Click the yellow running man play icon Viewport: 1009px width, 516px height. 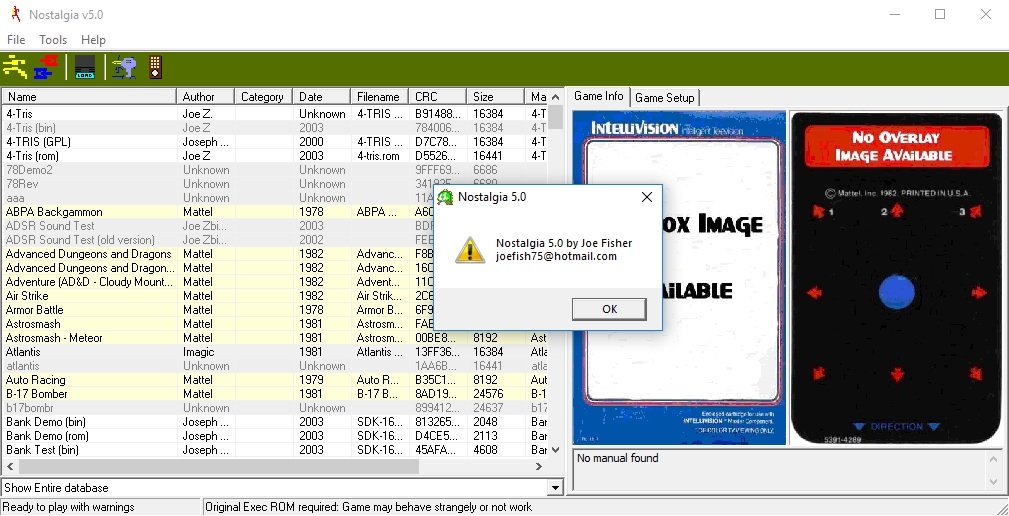pyautogui.click(x=15, y=67)
